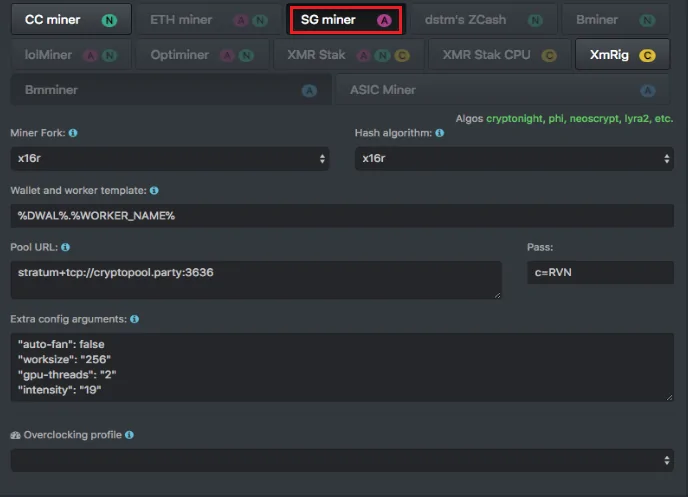Click the A badge on ASIC Miner
The width and height of the screenshot is (688, 497).
pyautogui.click(x=648, y=90)
